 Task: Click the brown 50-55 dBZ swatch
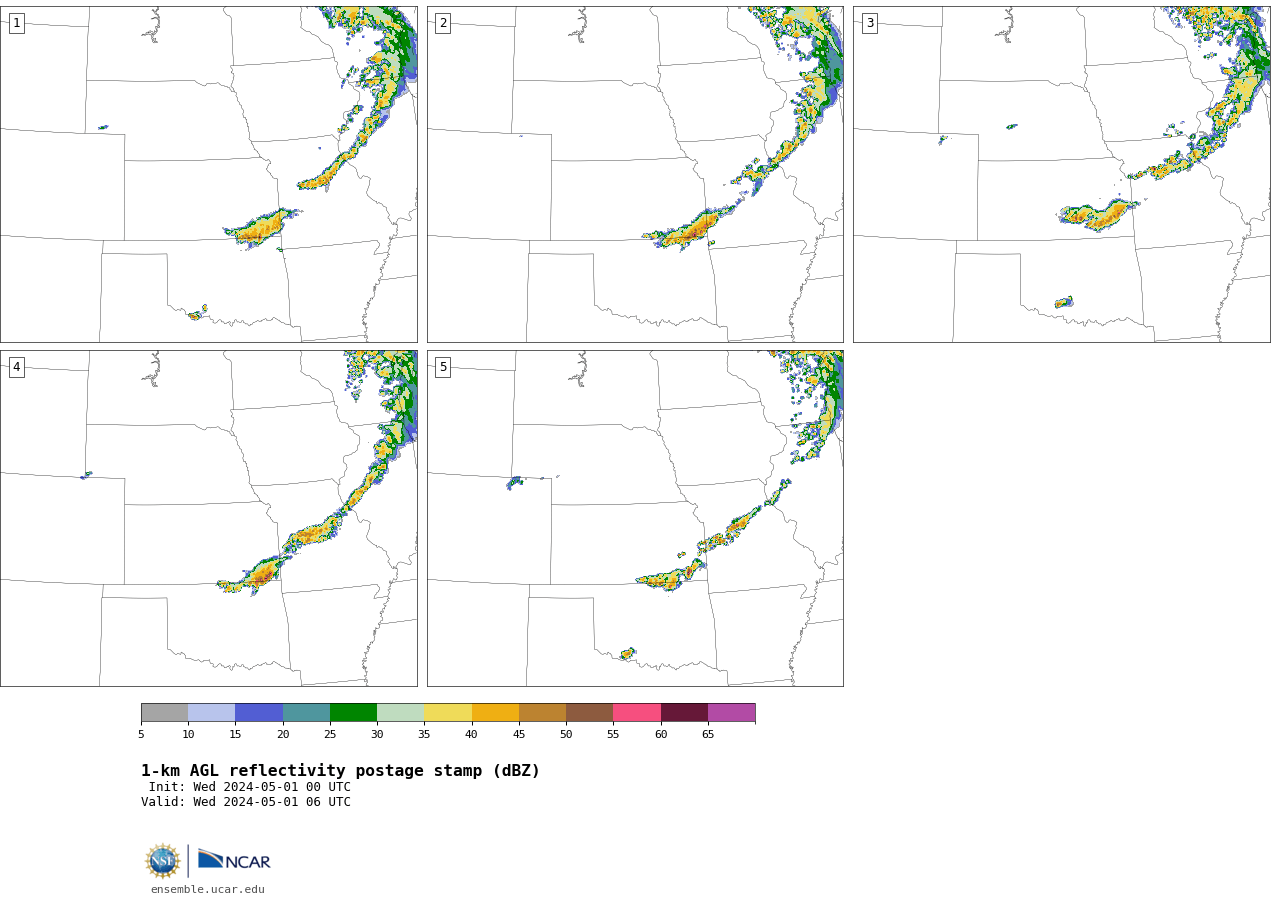pyautogui.click(x=590, y=713)
